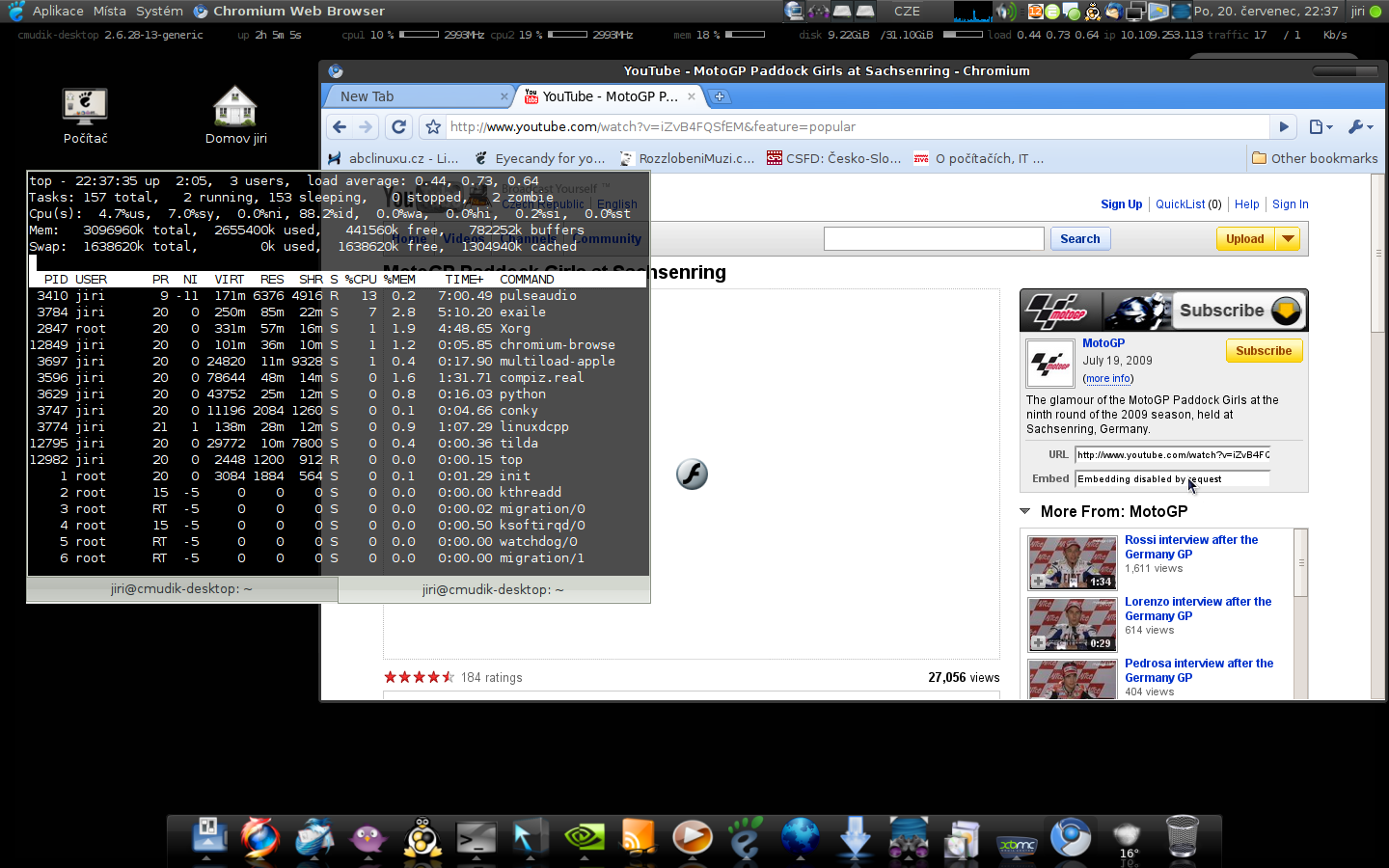The width and height of the screenshot is (1389, 868).
Task: Open Pedrosa interview after the Germany GP
Action: (x=1199, y=670)
